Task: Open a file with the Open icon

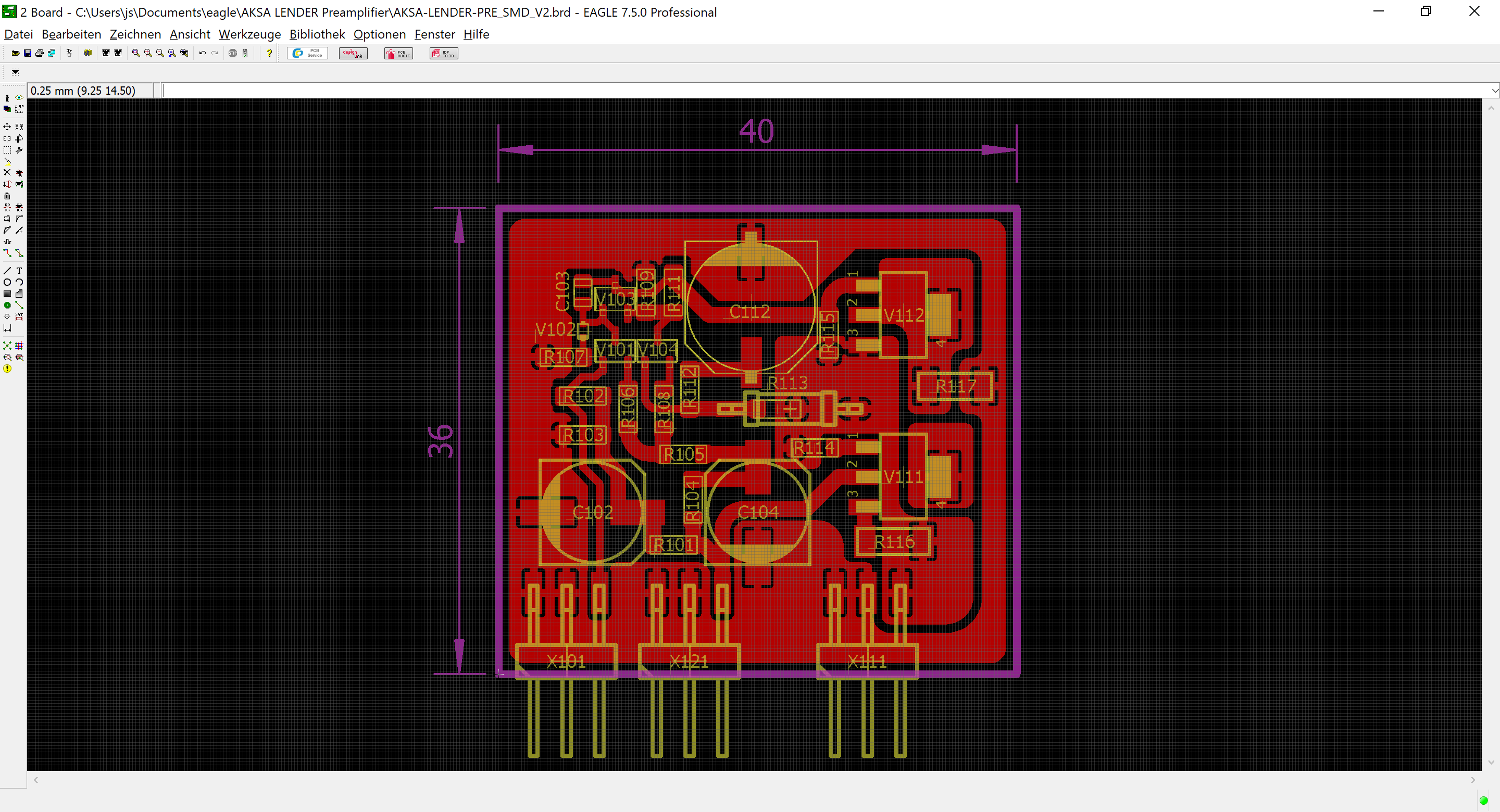Action: point(15,53)
